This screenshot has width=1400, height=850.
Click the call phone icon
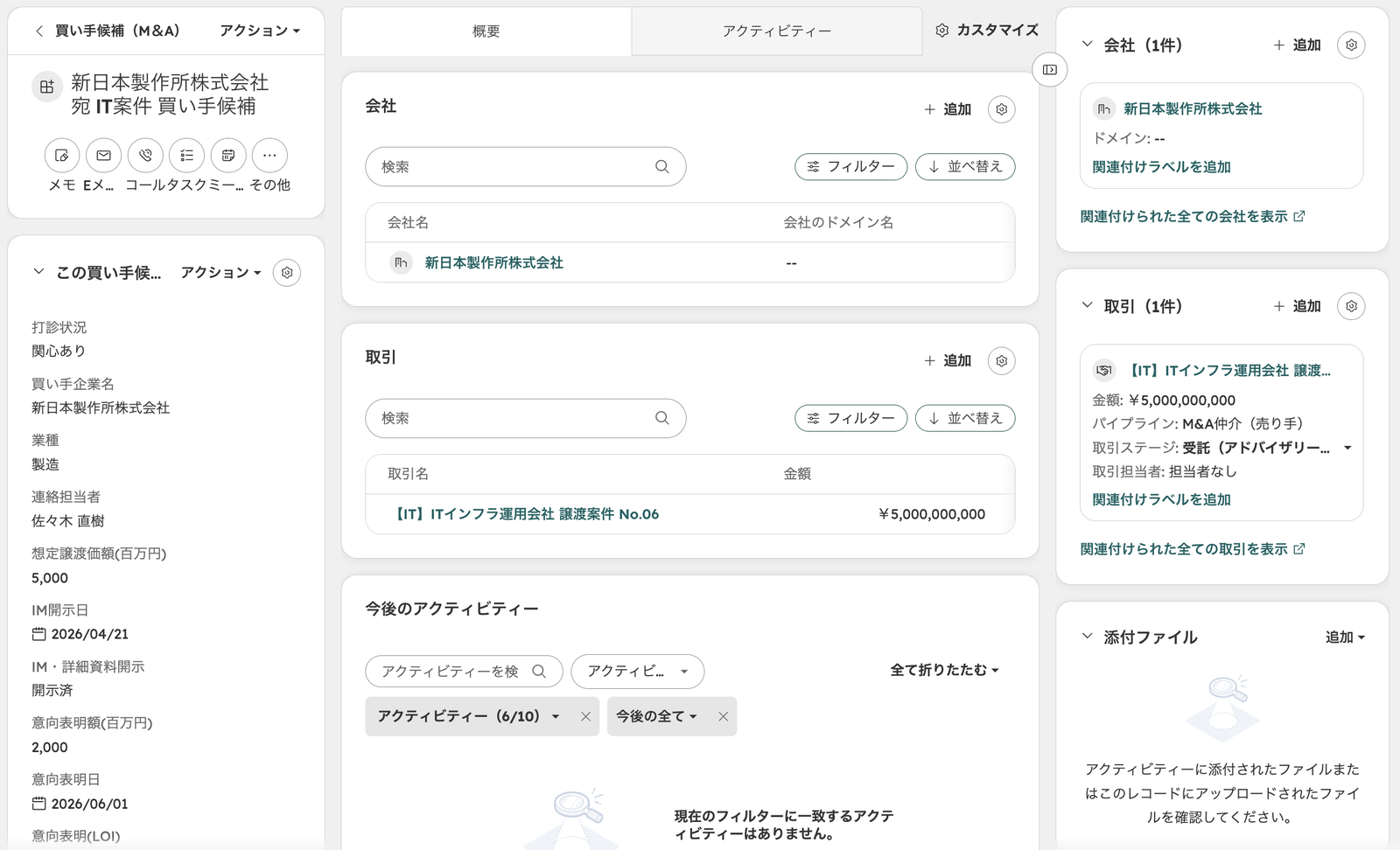[145, 156]
